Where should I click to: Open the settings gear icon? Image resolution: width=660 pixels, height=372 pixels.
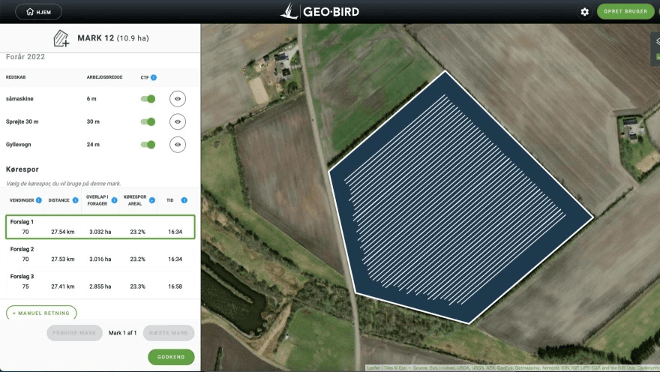(x=585, y=12)
